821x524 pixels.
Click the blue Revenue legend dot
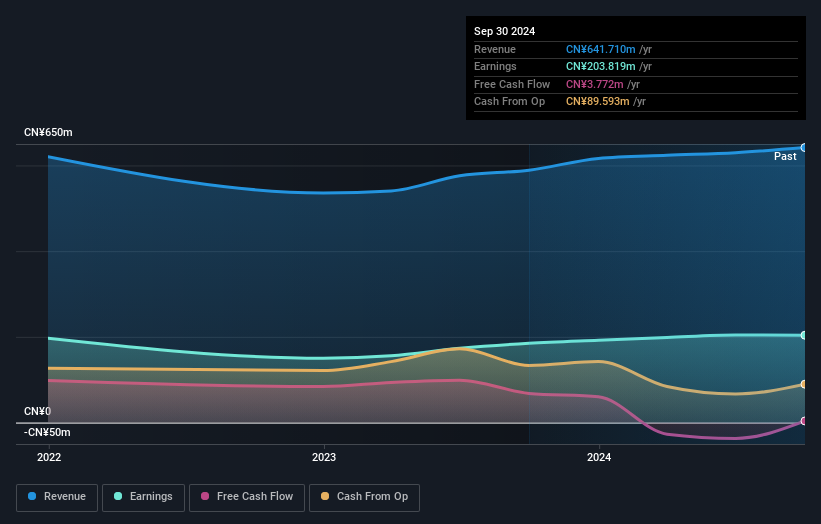32,496
